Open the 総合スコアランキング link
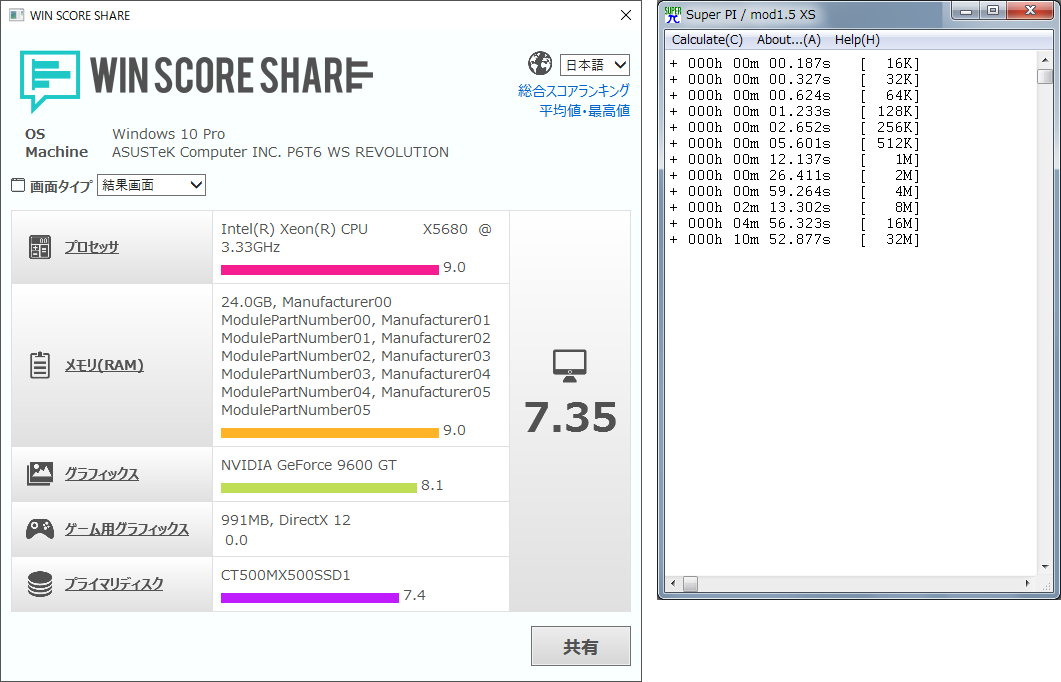The width and height of the screenshot is (1061, 682). pos(574,91)
